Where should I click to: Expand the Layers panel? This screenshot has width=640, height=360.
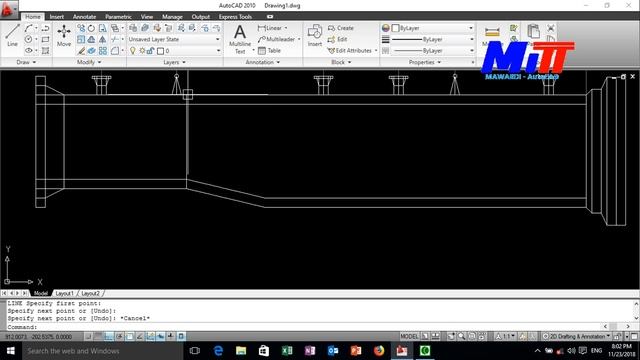(x=174, y=62)
